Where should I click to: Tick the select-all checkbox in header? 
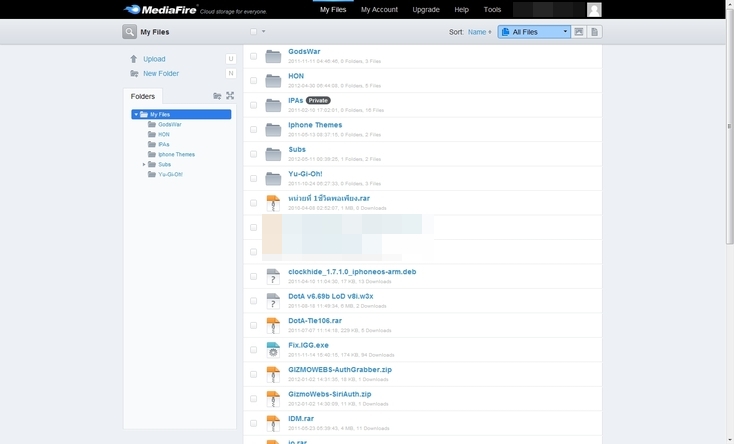[x=253, y=31]
